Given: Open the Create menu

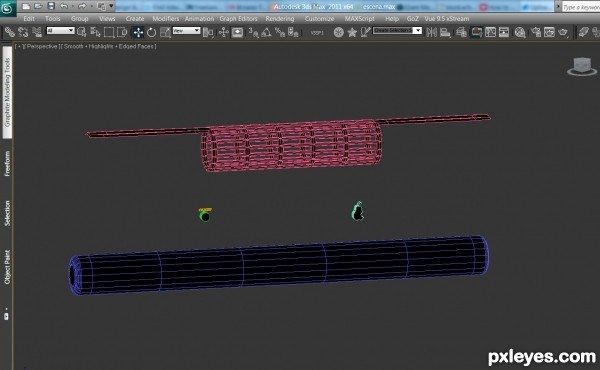Looking at the screenshot, I should click(x=135, y=19).
